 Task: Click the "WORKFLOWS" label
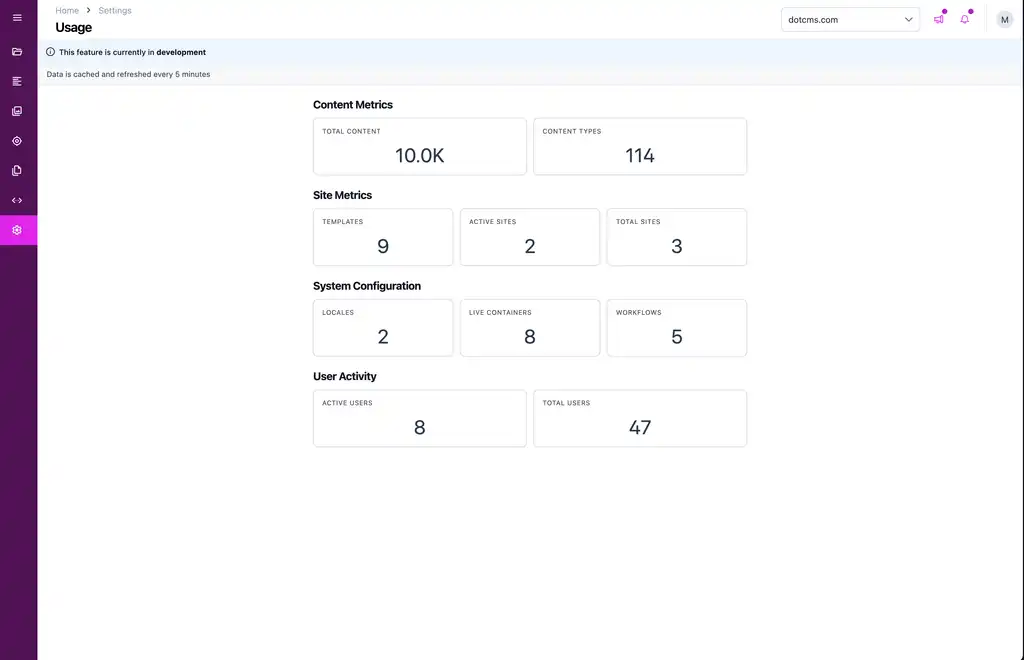639,313
